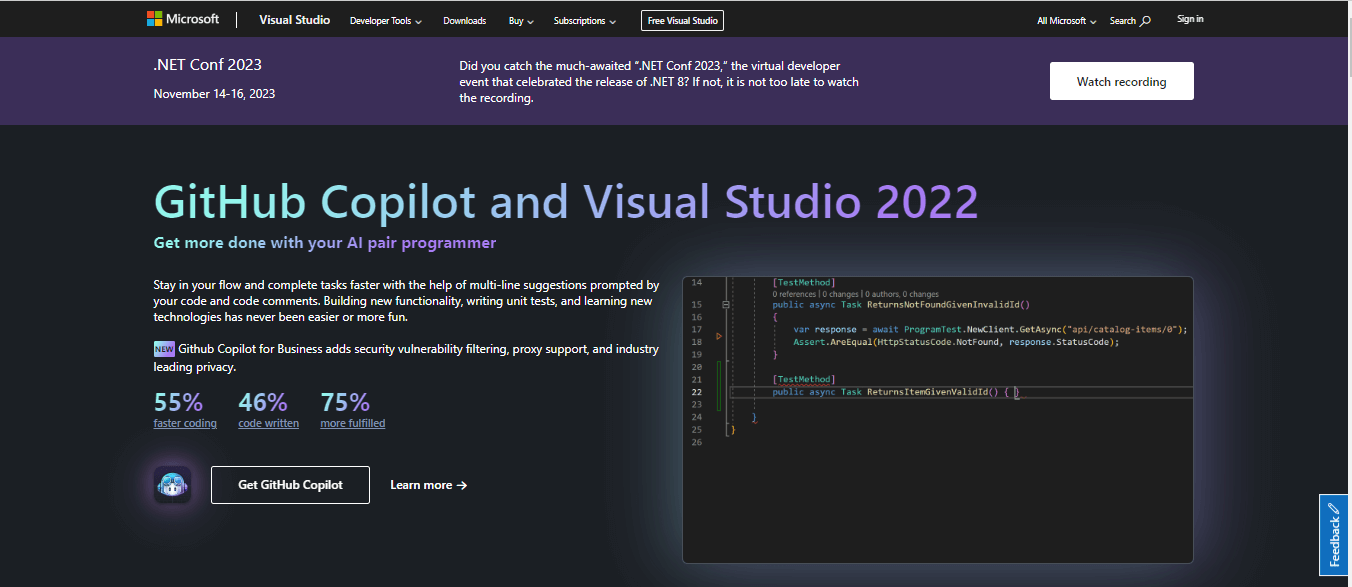Click line 22 inside the code editor preview

[x=900, y=391]
